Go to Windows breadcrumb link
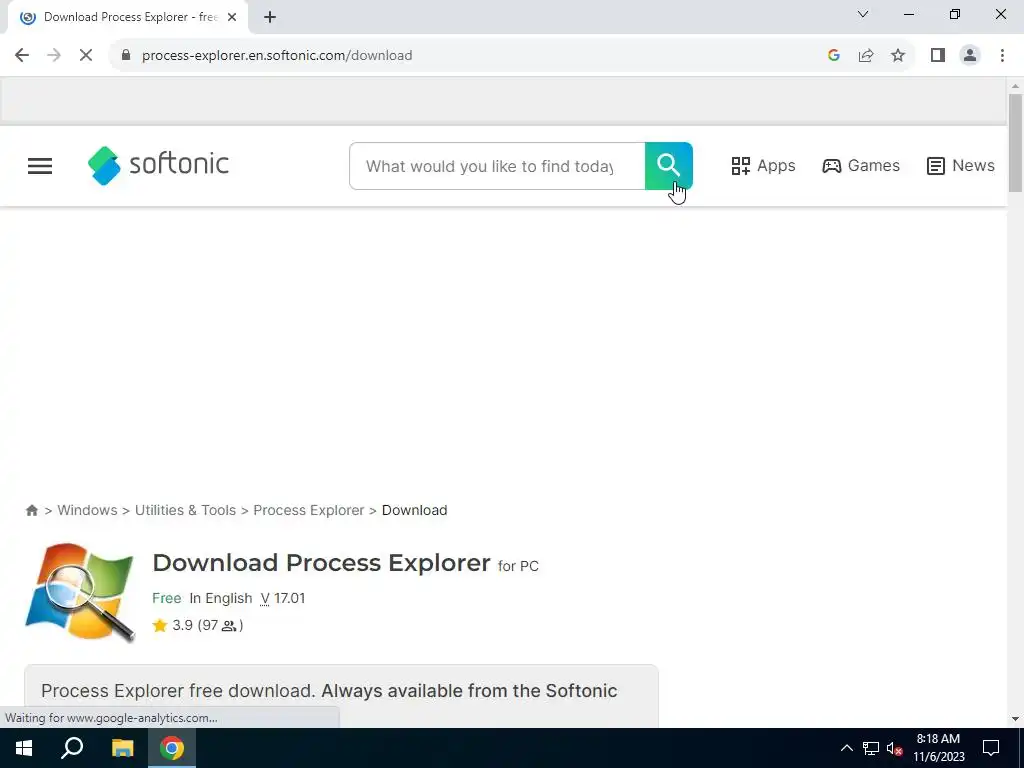The width and height of the screenshot is (1024, 768). [x=88, y=510]
